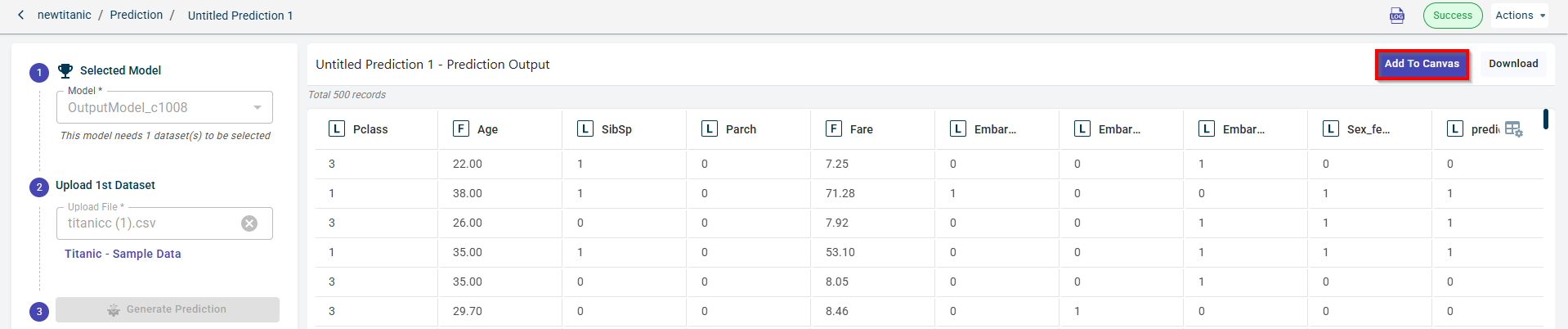The height and width of the screenshot is (329, 1568).
Task: Open the prediction log file icon
Action: 1397,16
